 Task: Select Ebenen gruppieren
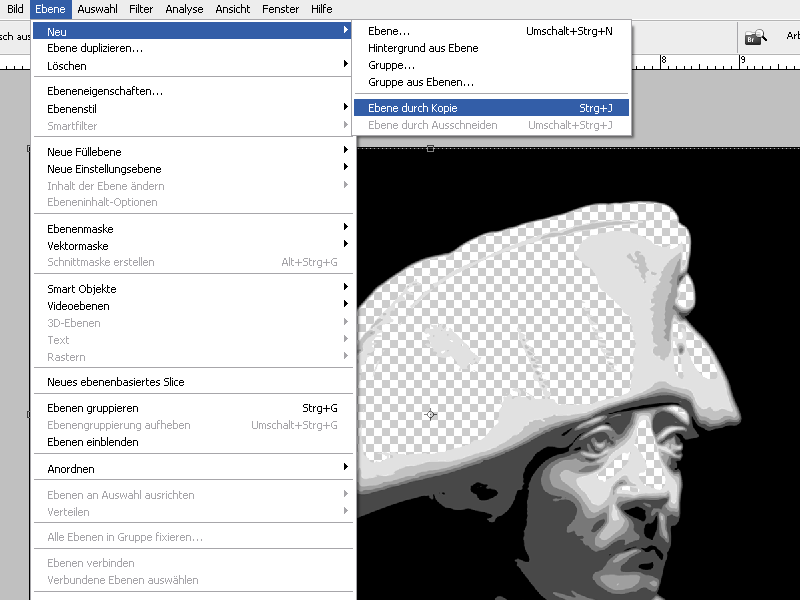192,408
